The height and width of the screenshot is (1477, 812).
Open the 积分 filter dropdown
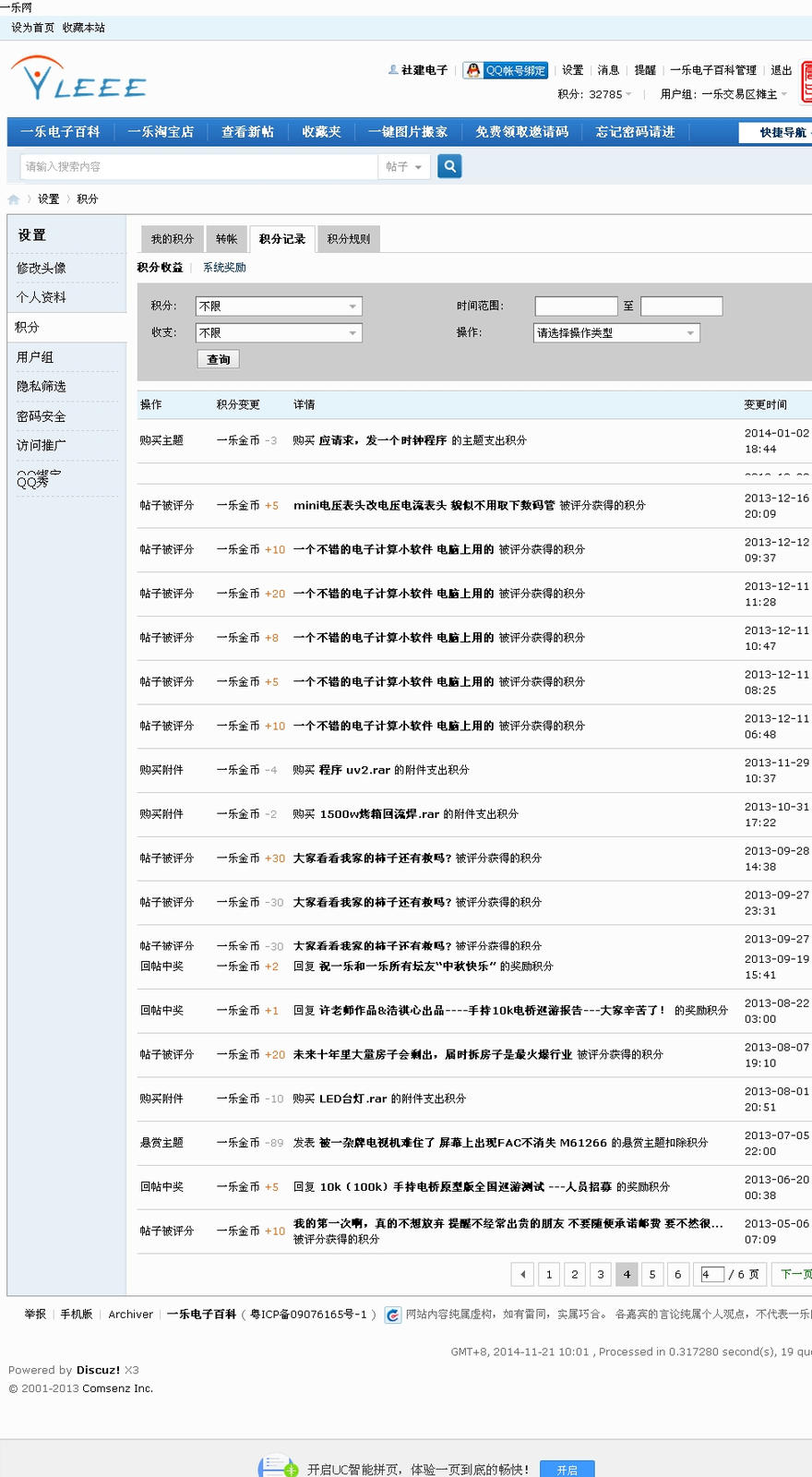279,306
